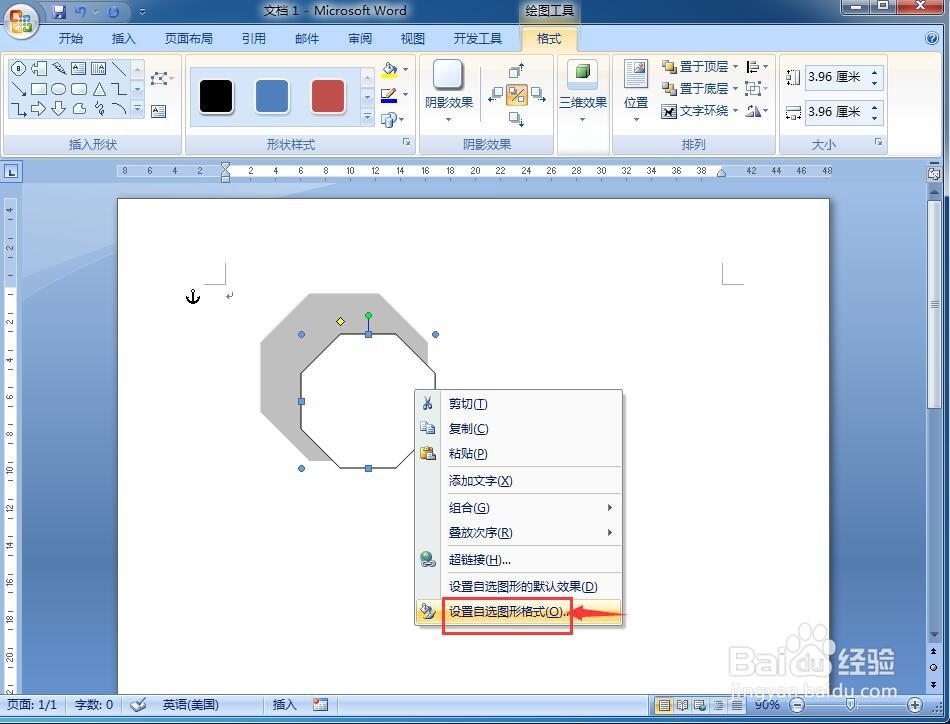This screenshot has width=950, height=724.
Task: Click the spelling check status icon
Action: tap(138, 705)
